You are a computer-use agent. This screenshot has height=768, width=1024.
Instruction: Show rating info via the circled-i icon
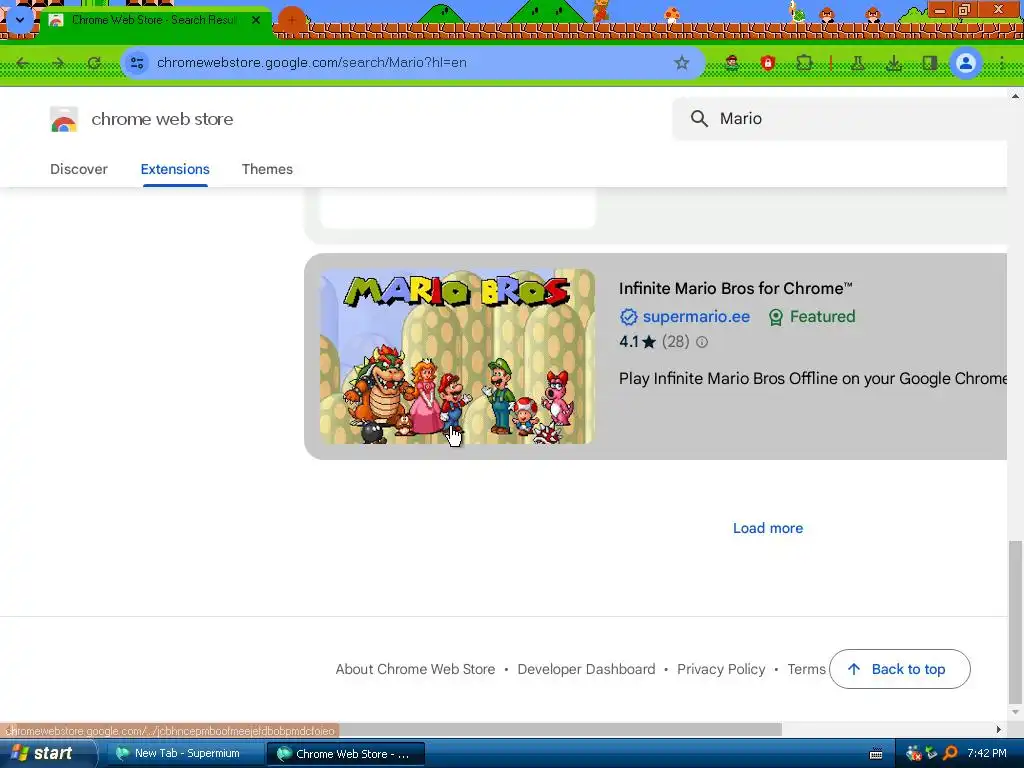click(x=701, y=342)
